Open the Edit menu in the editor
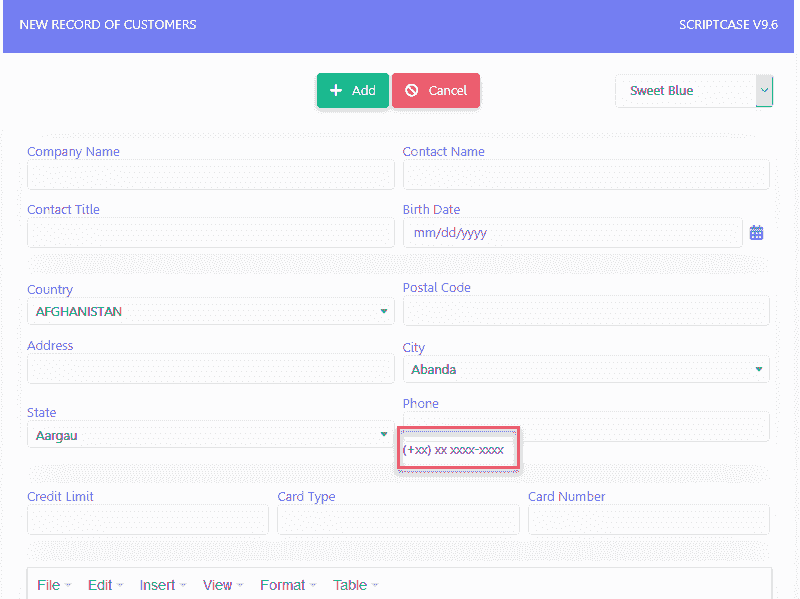The height and width of the screenshot is (599, 800). coord(105,585)
